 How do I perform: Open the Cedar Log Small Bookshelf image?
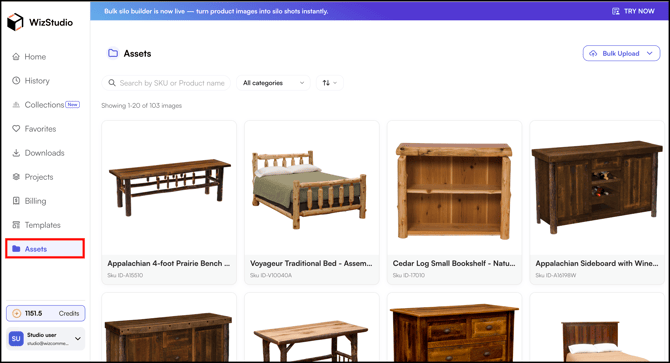coord(454,188)
